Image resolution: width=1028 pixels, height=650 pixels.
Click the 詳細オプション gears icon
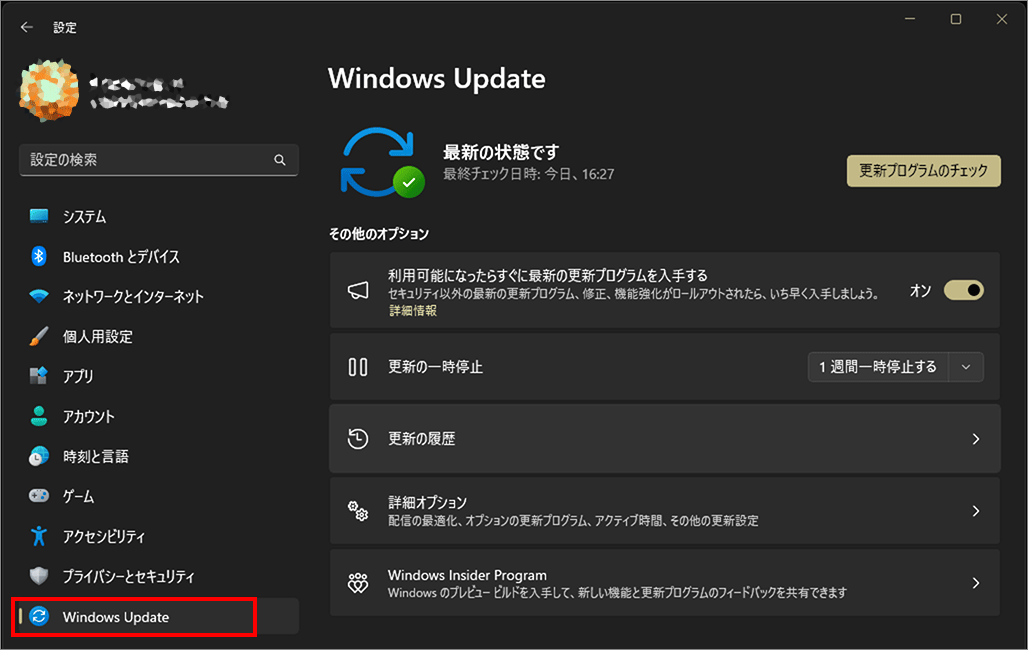click(x=358, y=511)
